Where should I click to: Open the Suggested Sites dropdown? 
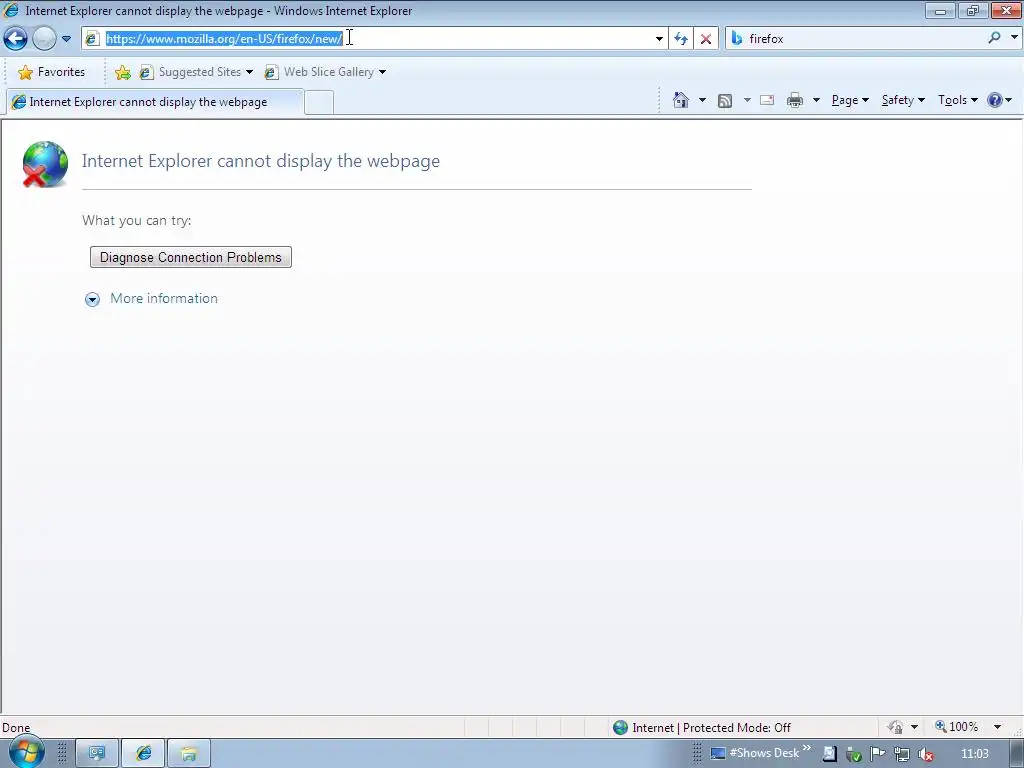tap(197, 72)
